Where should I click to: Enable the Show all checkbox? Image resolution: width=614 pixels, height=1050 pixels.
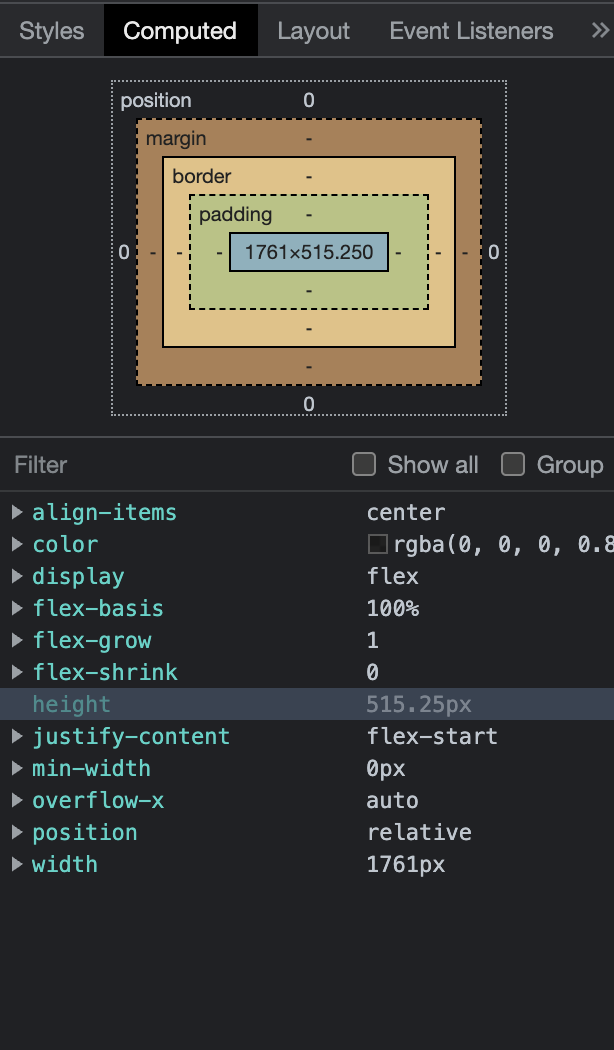[x=364, y=464]
